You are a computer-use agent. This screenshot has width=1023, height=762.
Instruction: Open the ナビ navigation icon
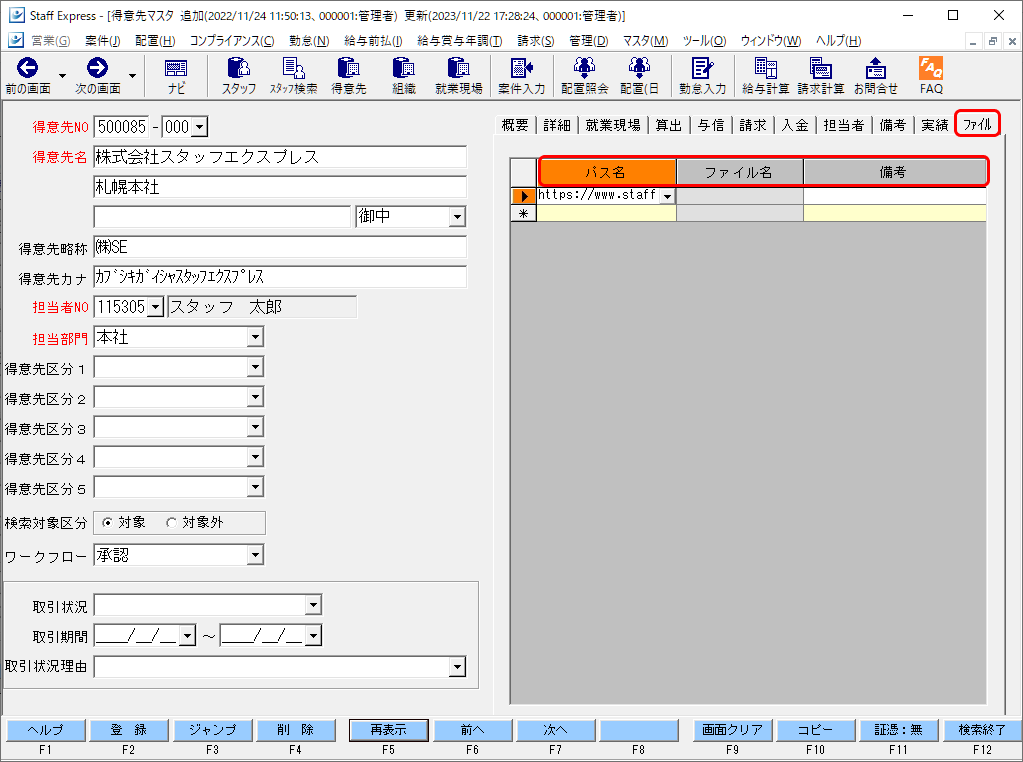[176, 69]
